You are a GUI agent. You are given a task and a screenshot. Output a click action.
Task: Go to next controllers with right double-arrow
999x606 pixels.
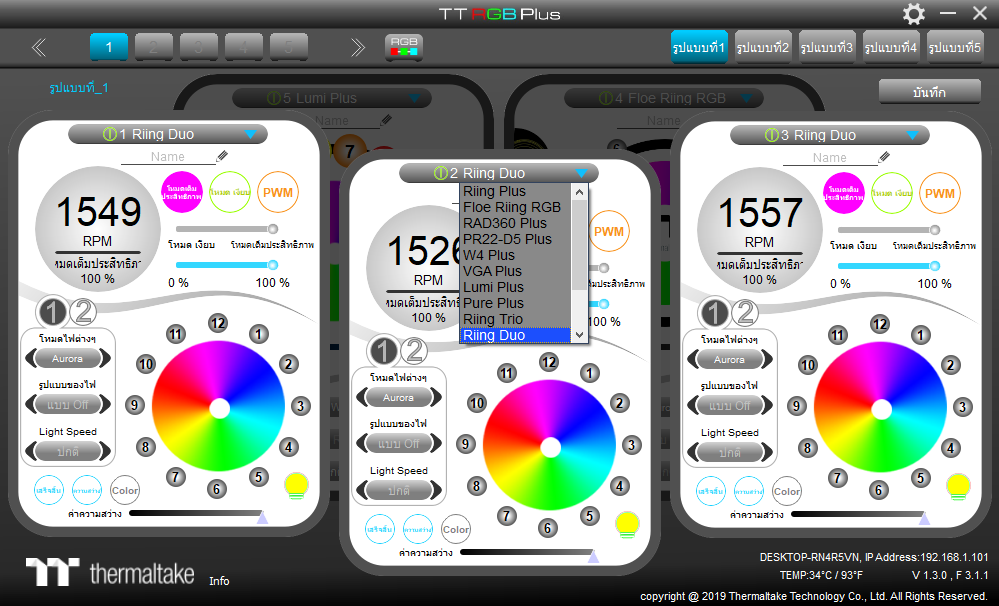[357, 47]
